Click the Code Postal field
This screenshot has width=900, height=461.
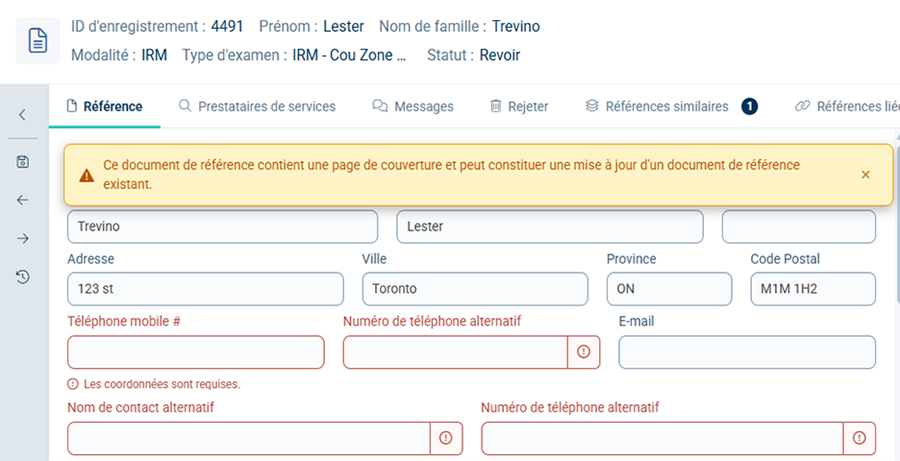[x=813, y=289]
